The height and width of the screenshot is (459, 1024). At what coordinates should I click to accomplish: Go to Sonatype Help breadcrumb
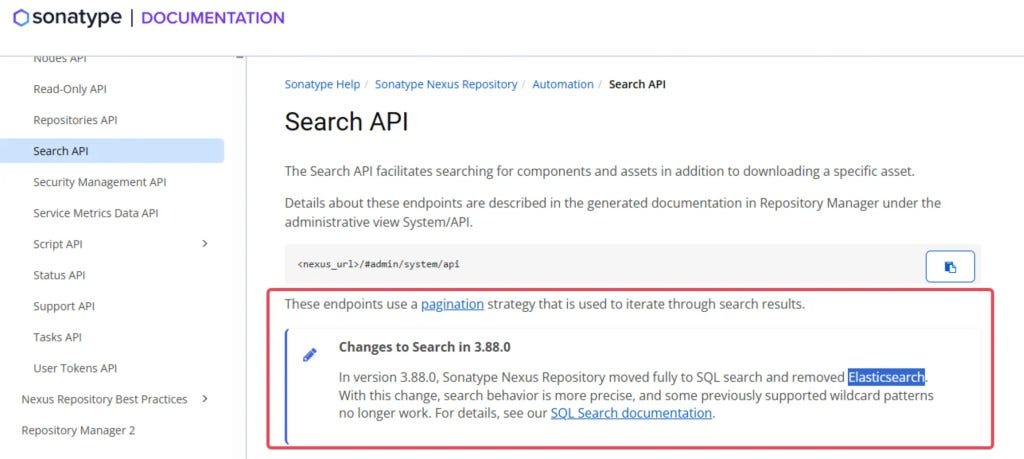point(322,84)
